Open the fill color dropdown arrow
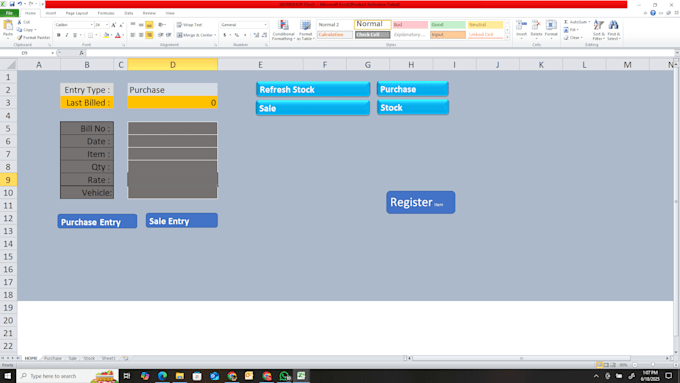680x383 pixels. click(x=111, y=35)
